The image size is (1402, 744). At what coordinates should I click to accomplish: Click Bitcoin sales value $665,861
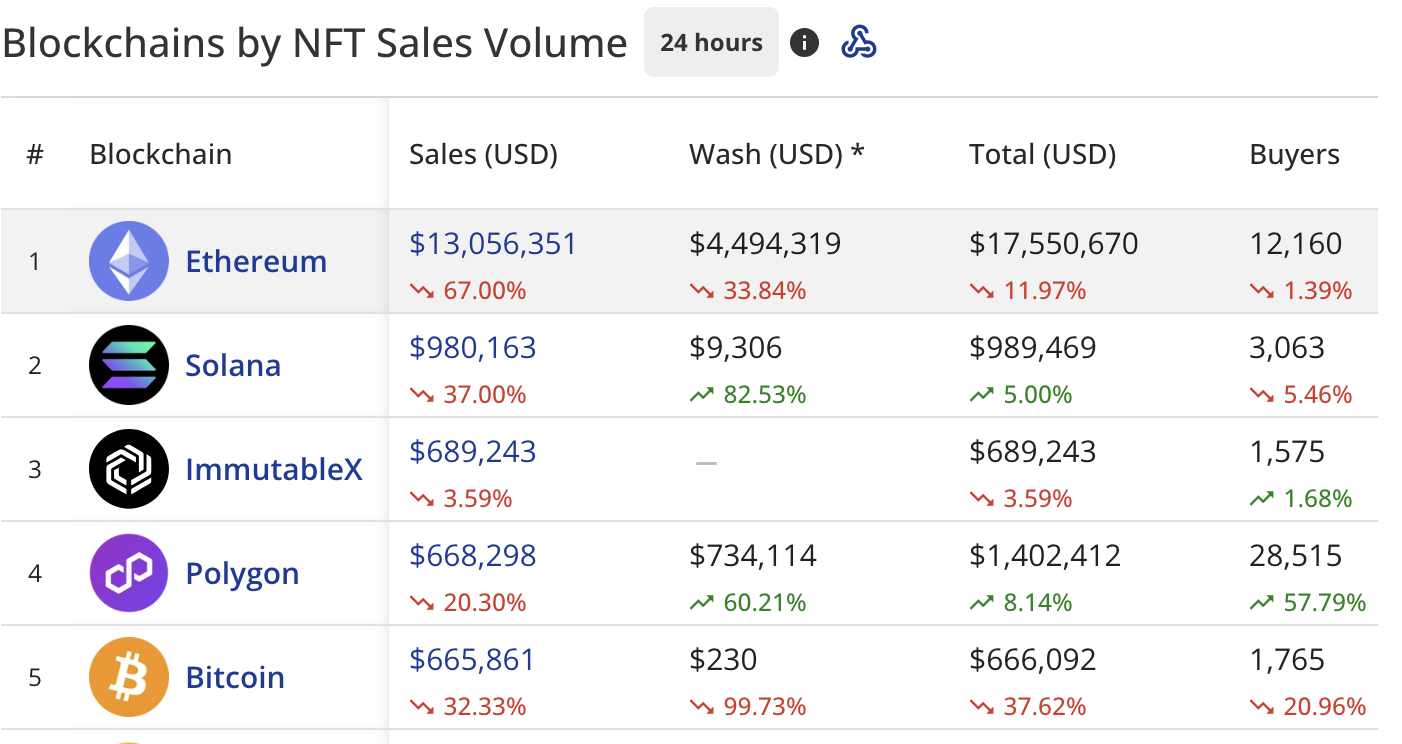click(473, 659)
